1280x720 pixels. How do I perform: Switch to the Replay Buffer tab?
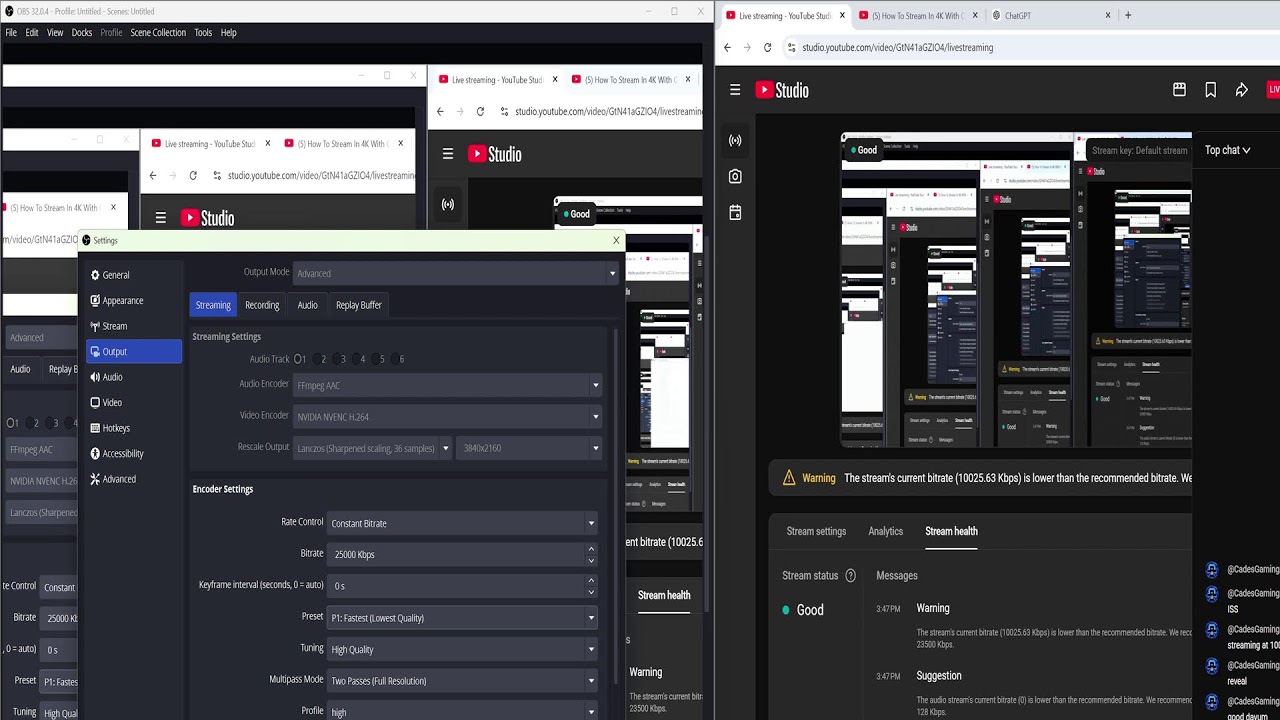click(x=359, y=305)
